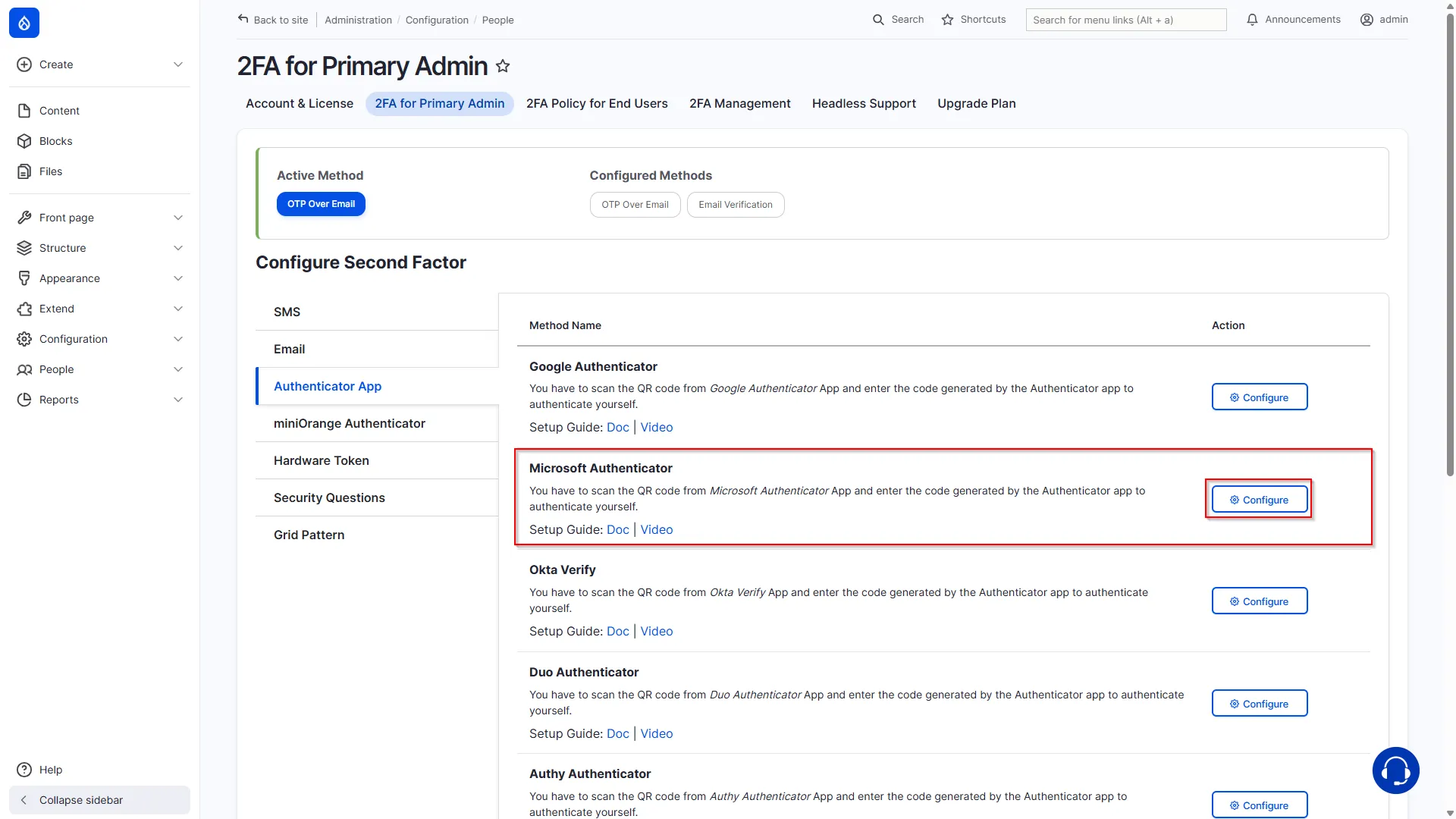Open Microsoft Authenticator Doc guide

click(617, 530)
